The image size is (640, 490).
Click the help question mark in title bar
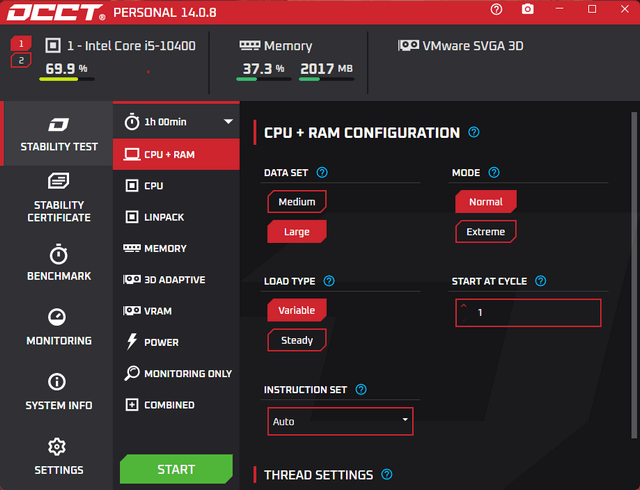(497, 10)
